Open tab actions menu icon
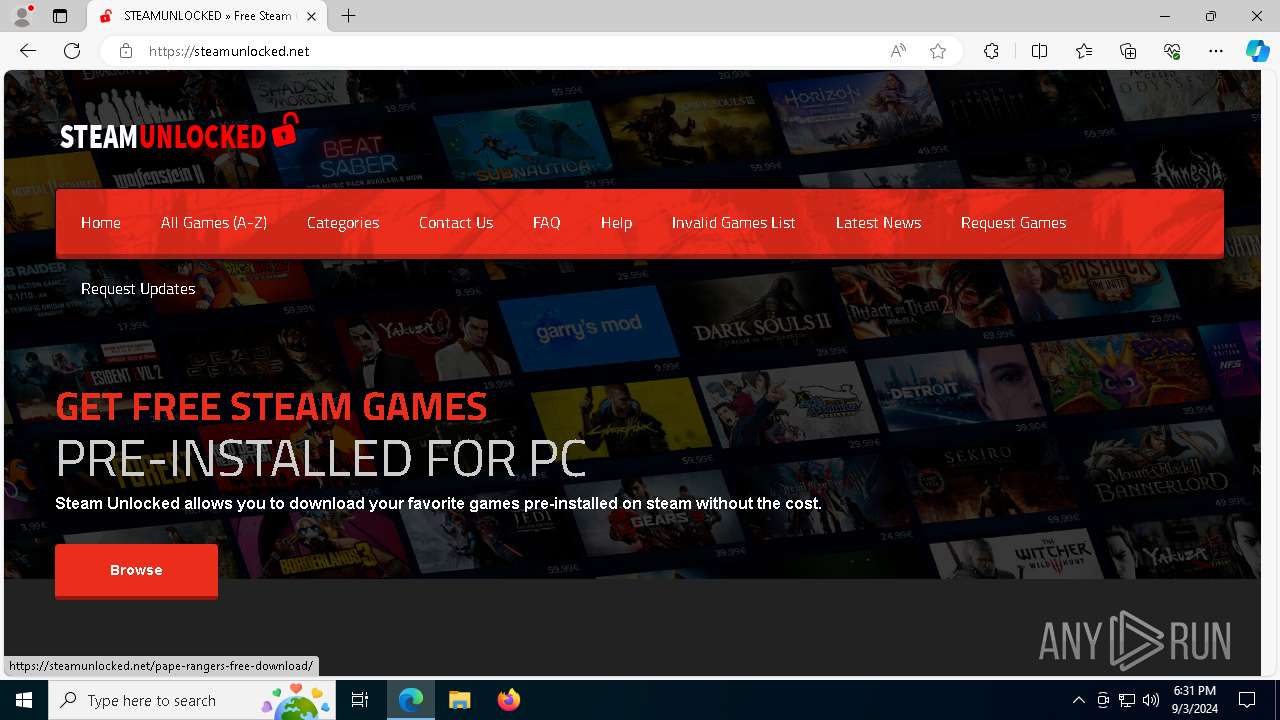The width and height of the screenshot is (1280, 720). click(x=60, y=16)
